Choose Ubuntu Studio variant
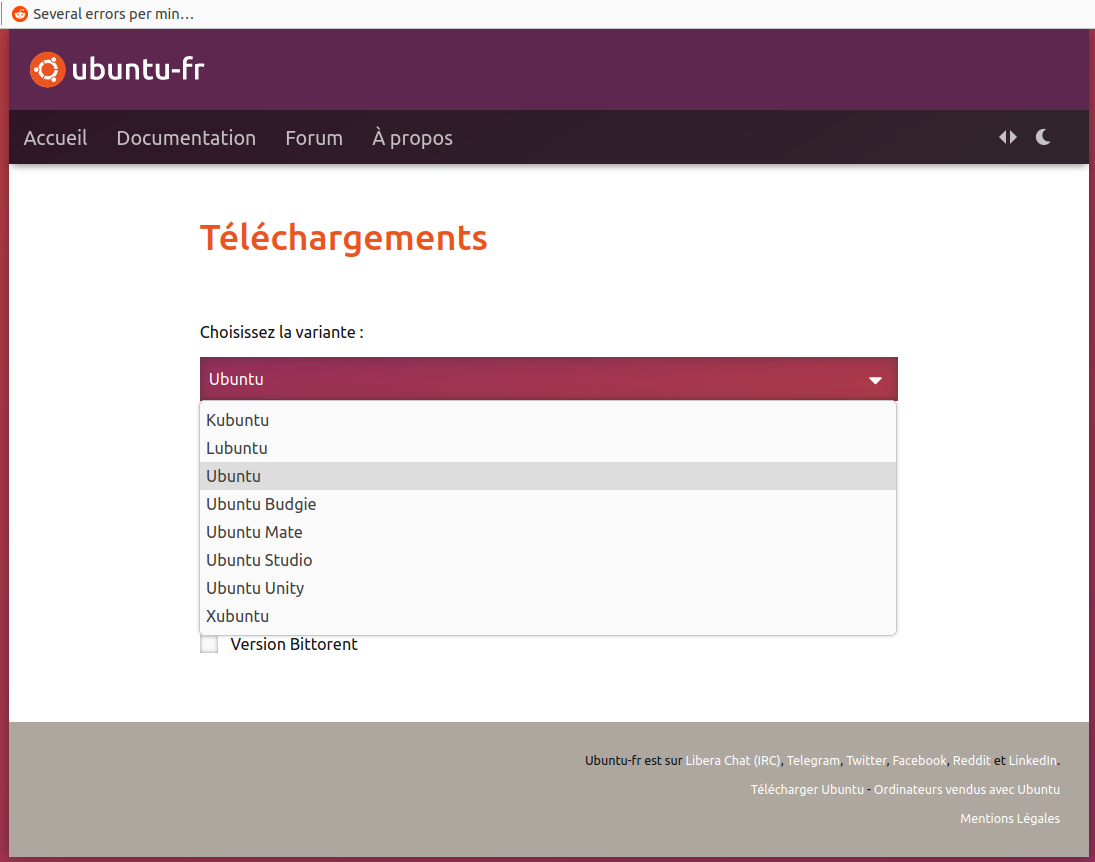1095x862 pixels. click(x=548, y=560)
